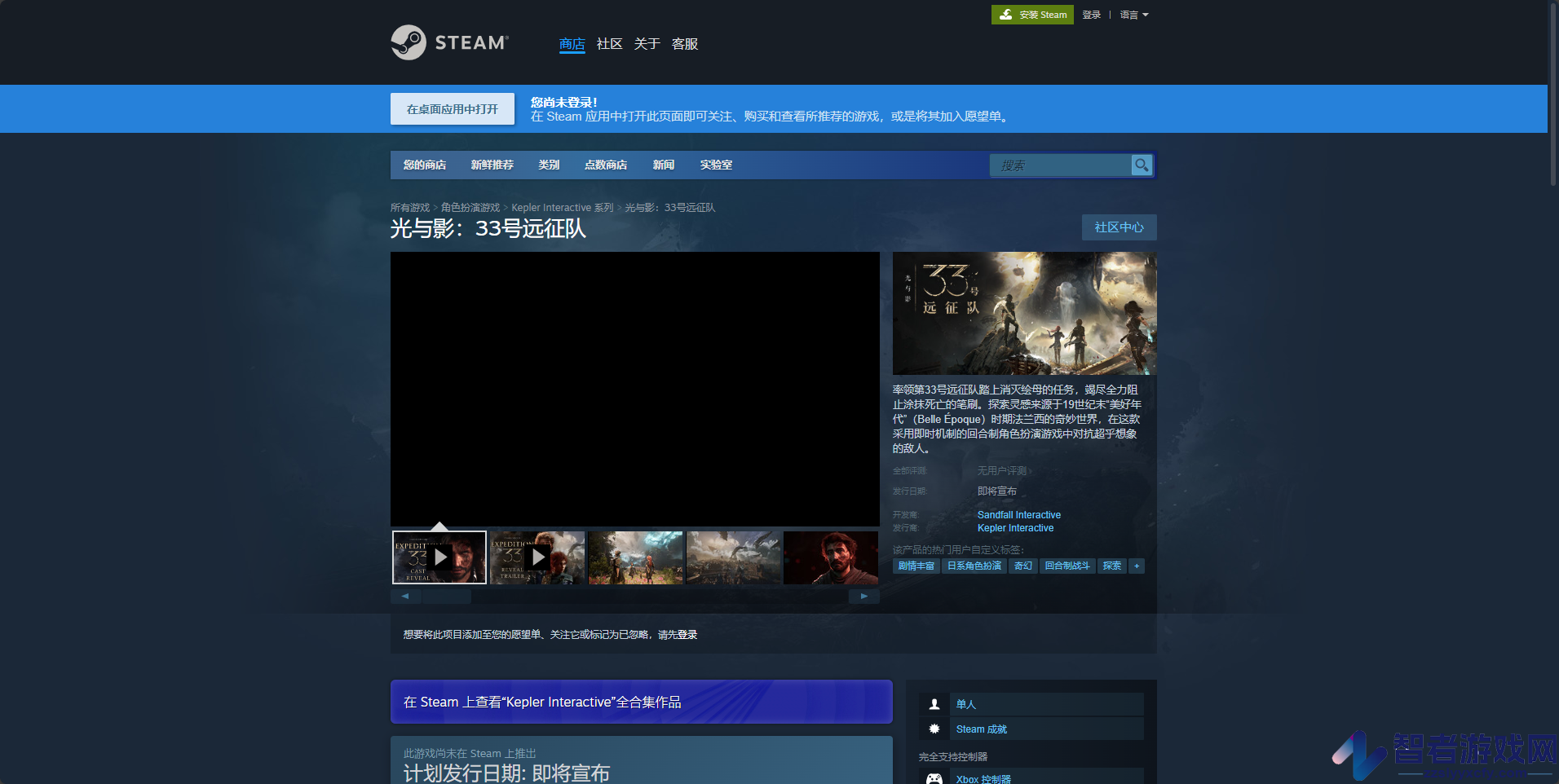Click the Steam logo in header
Viewport: 1559px width, 784px height.
[449, 42]
